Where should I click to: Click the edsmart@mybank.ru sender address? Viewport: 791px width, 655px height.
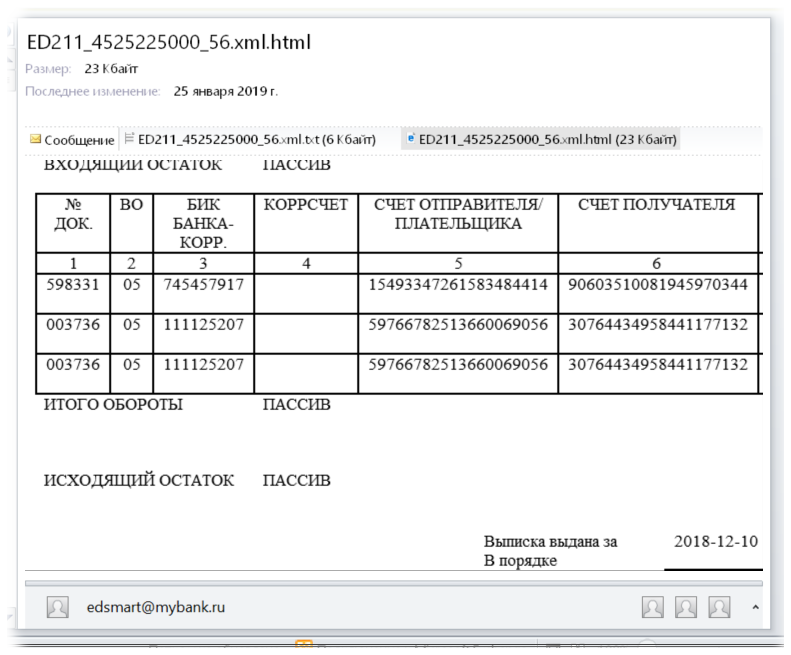[x=155, y=607]
